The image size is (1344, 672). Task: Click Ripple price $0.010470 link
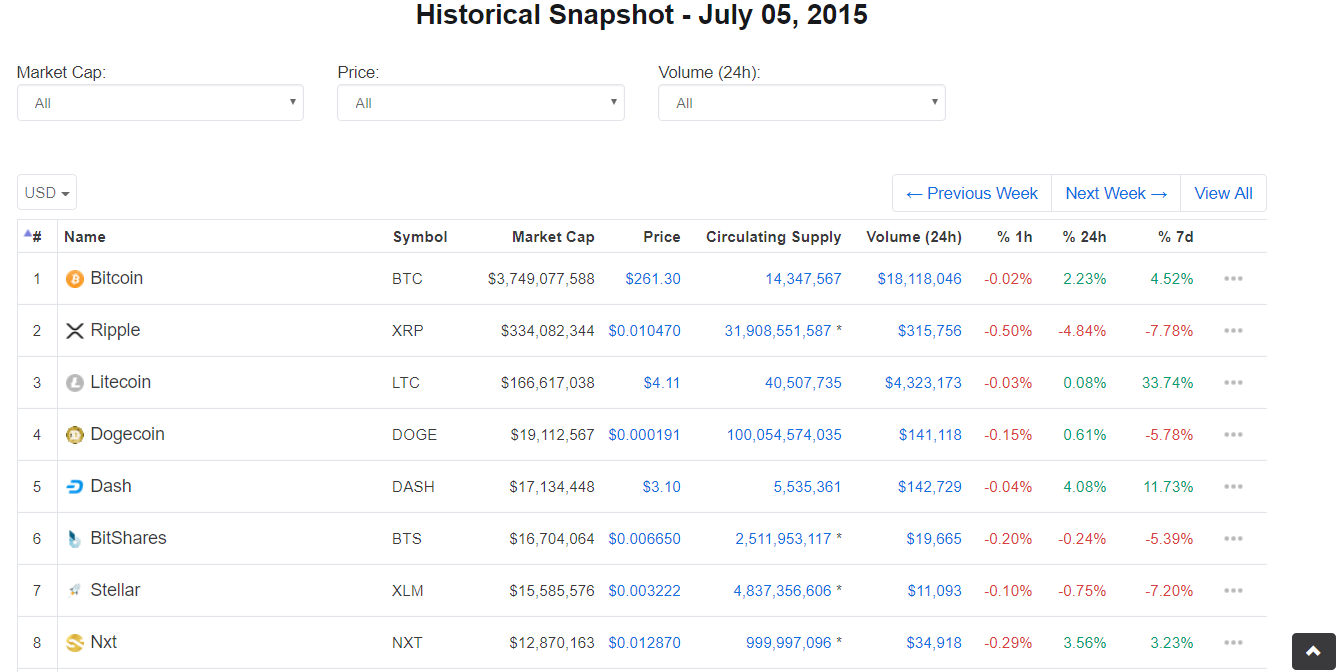pos(645,331)
